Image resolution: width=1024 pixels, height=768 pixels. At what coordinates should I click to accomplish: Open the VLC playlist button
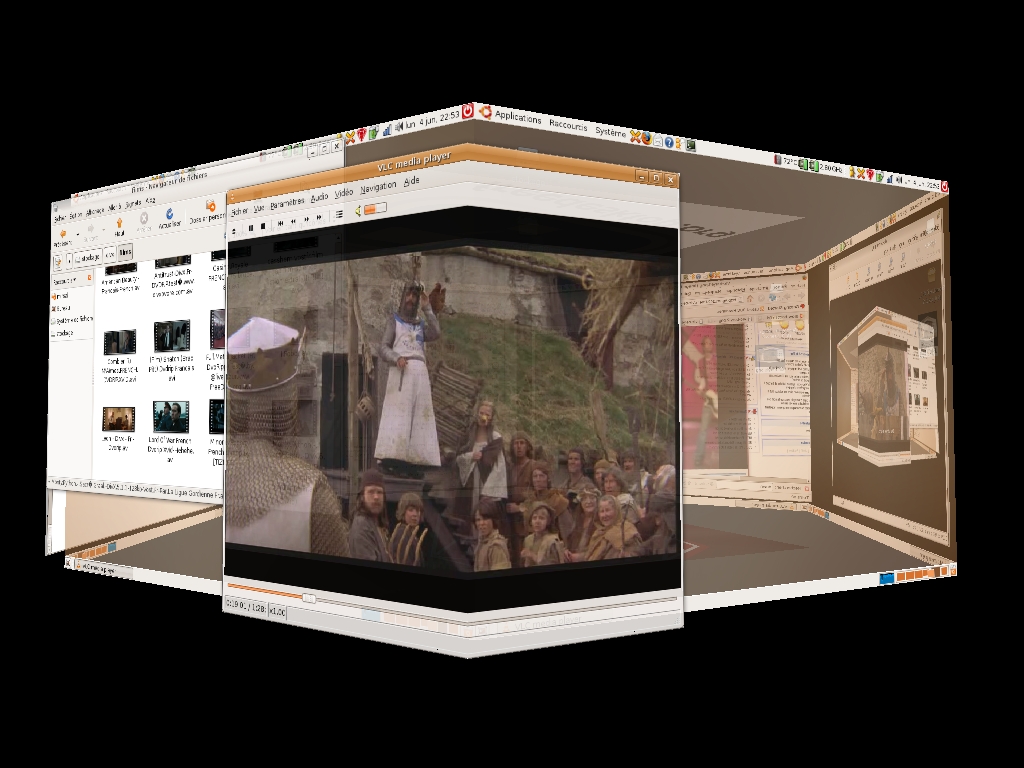click(340, 214)
